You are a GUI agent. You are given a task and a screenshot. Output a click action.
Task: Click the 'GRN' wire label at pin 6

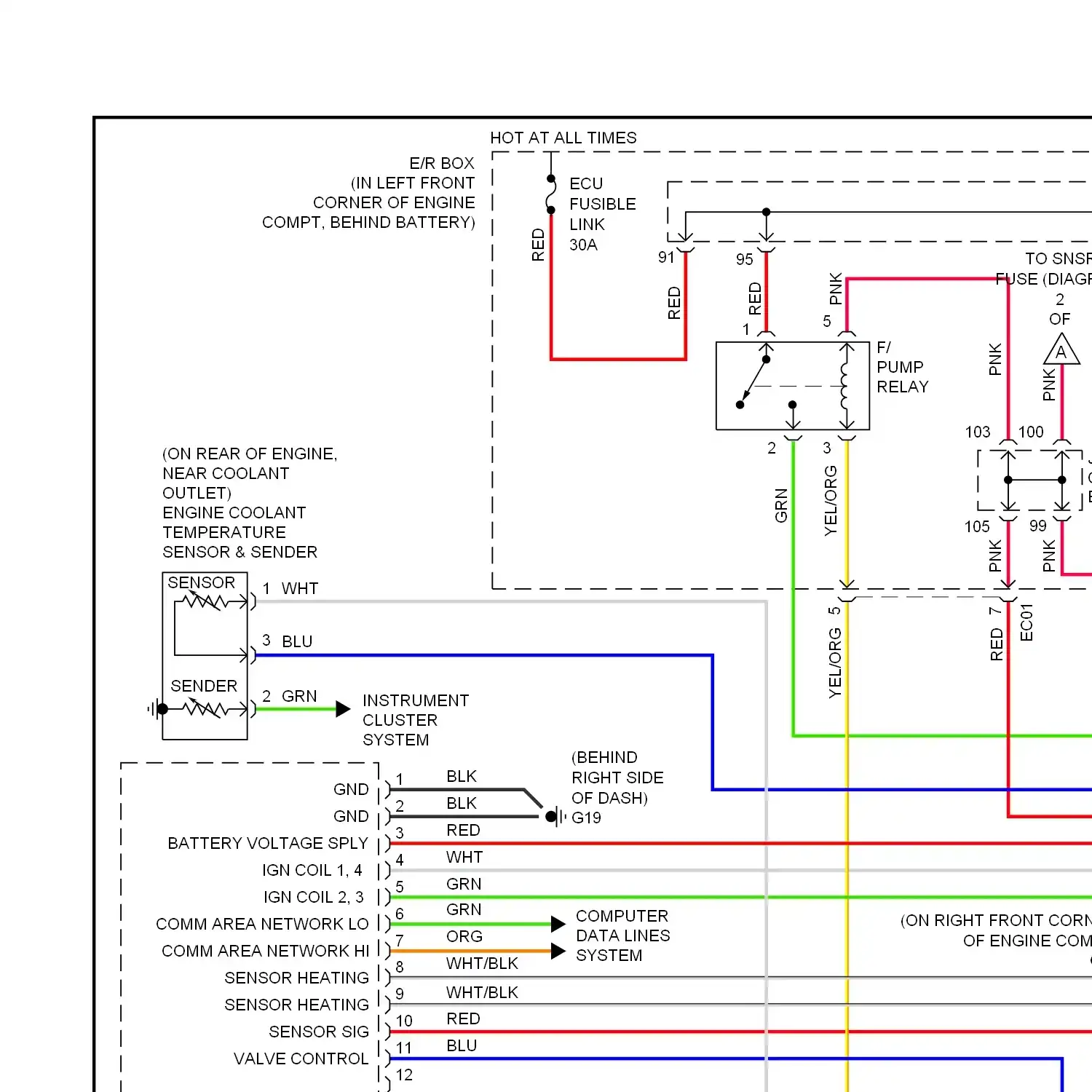coord(464,909)
